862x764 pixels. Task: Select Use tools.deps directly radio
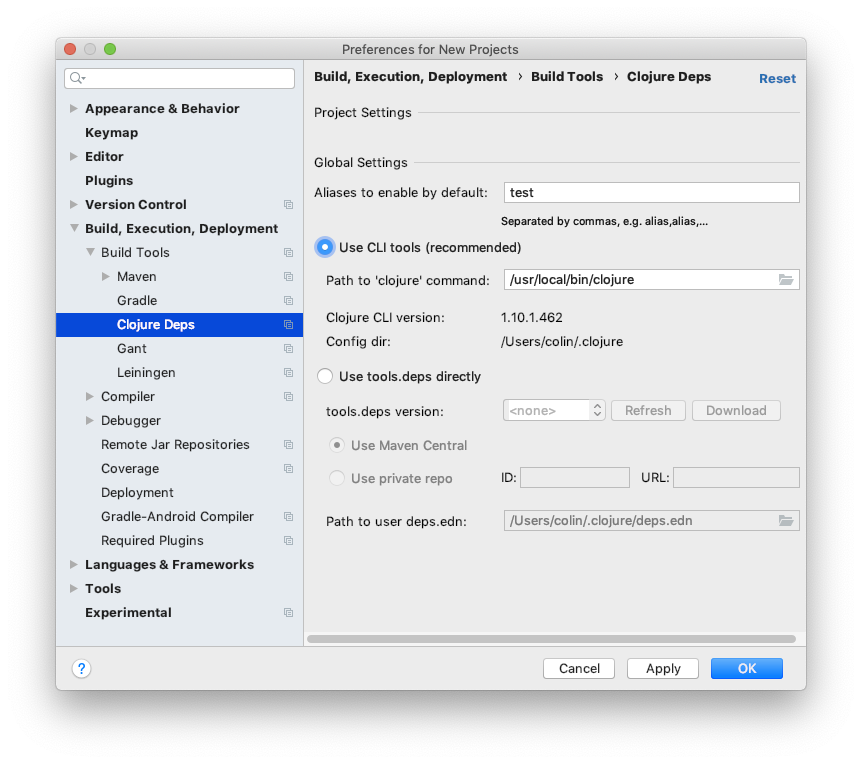point(325,377)
